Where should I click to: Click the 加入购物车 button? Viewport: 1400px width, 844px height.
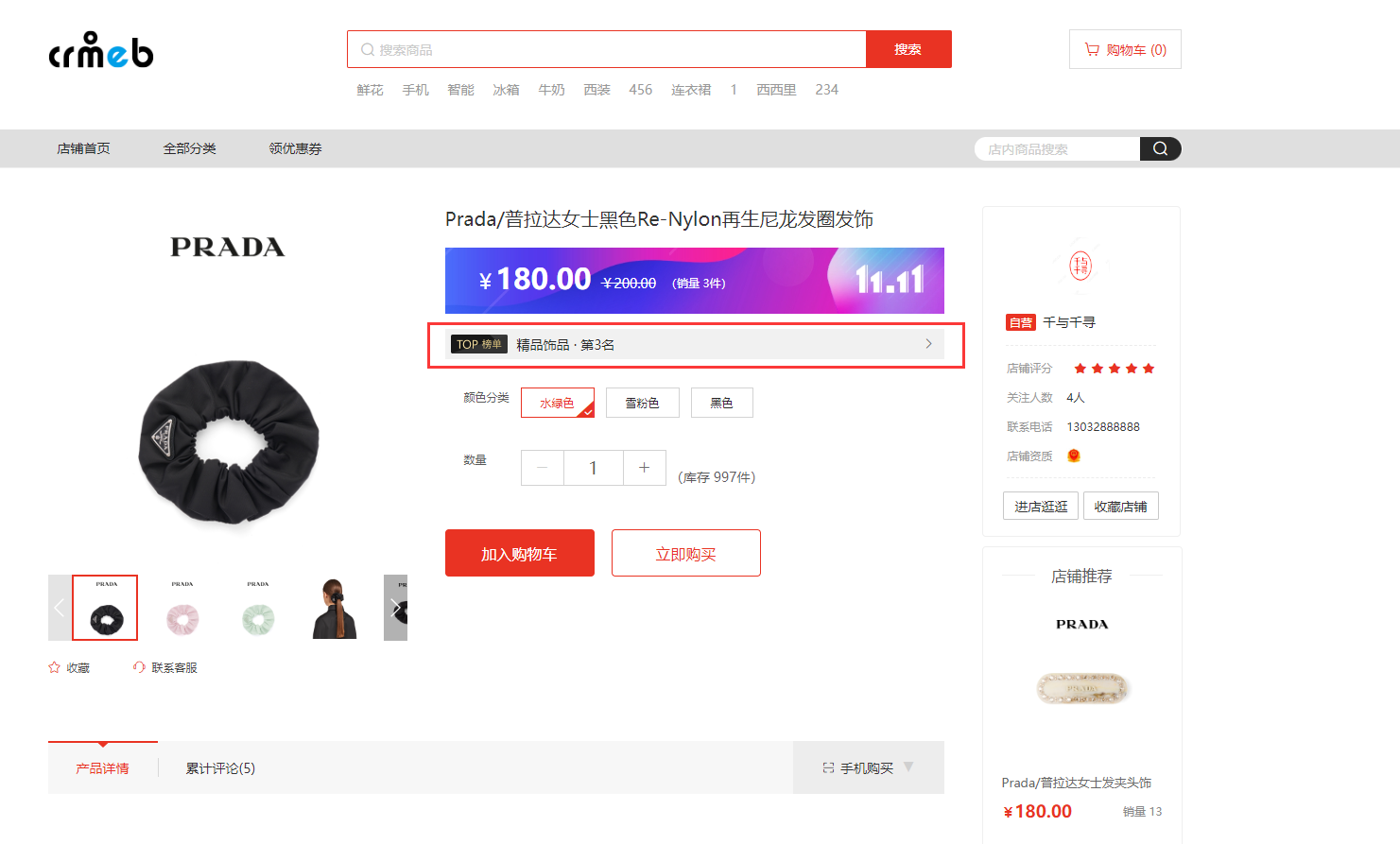click(x=520, y=553)
